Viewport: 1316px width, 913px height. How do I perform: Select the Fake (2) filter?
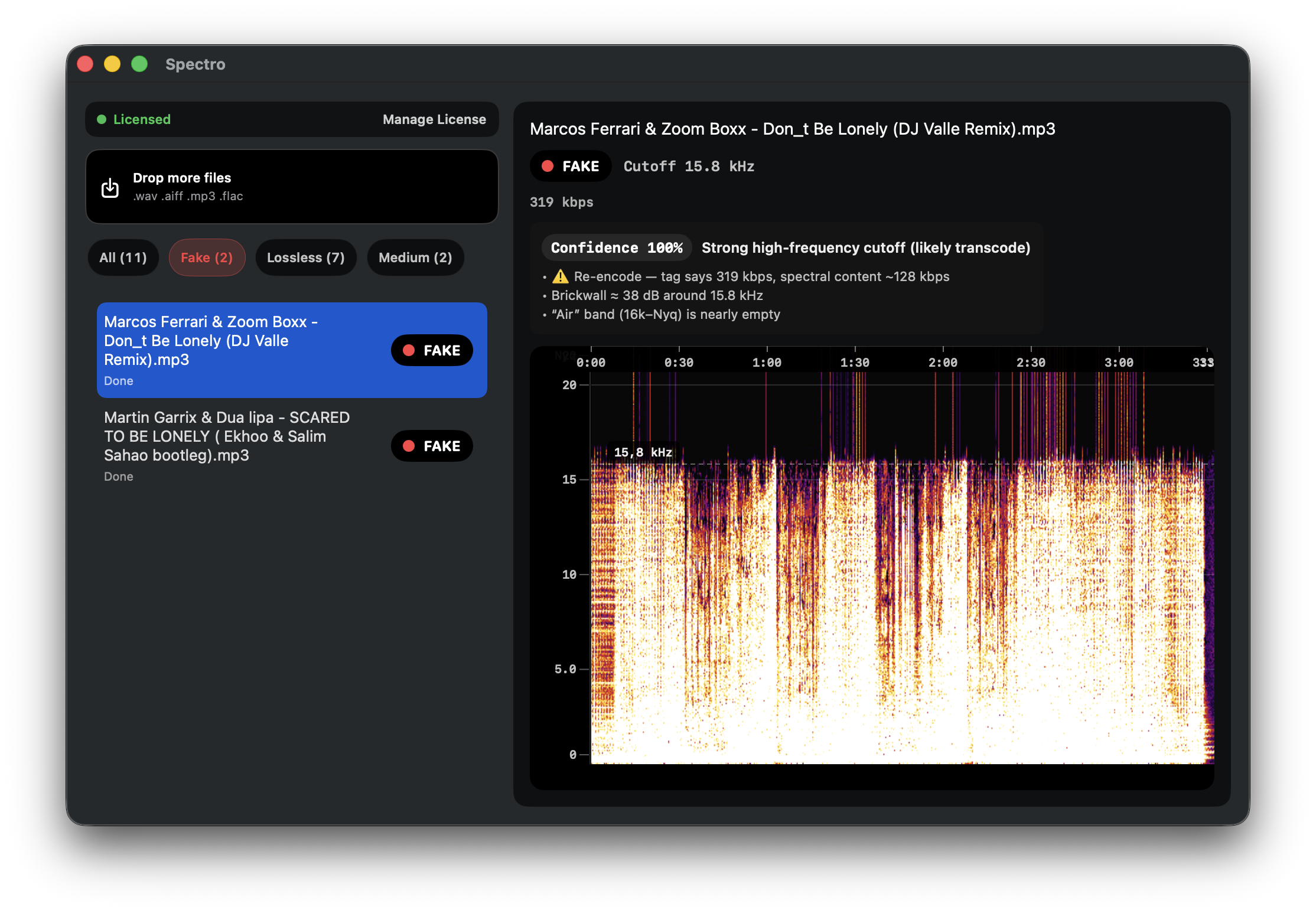pos(207,257)
